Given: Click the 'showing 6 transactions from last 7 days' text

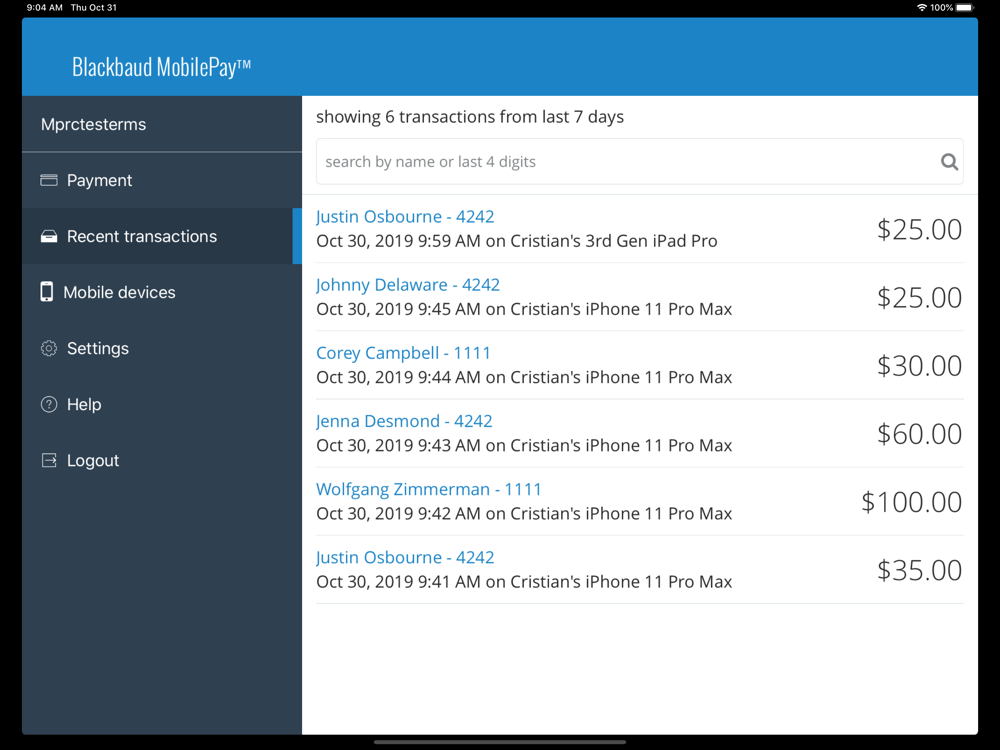Looking at the screenshot, I should (470, 117).
